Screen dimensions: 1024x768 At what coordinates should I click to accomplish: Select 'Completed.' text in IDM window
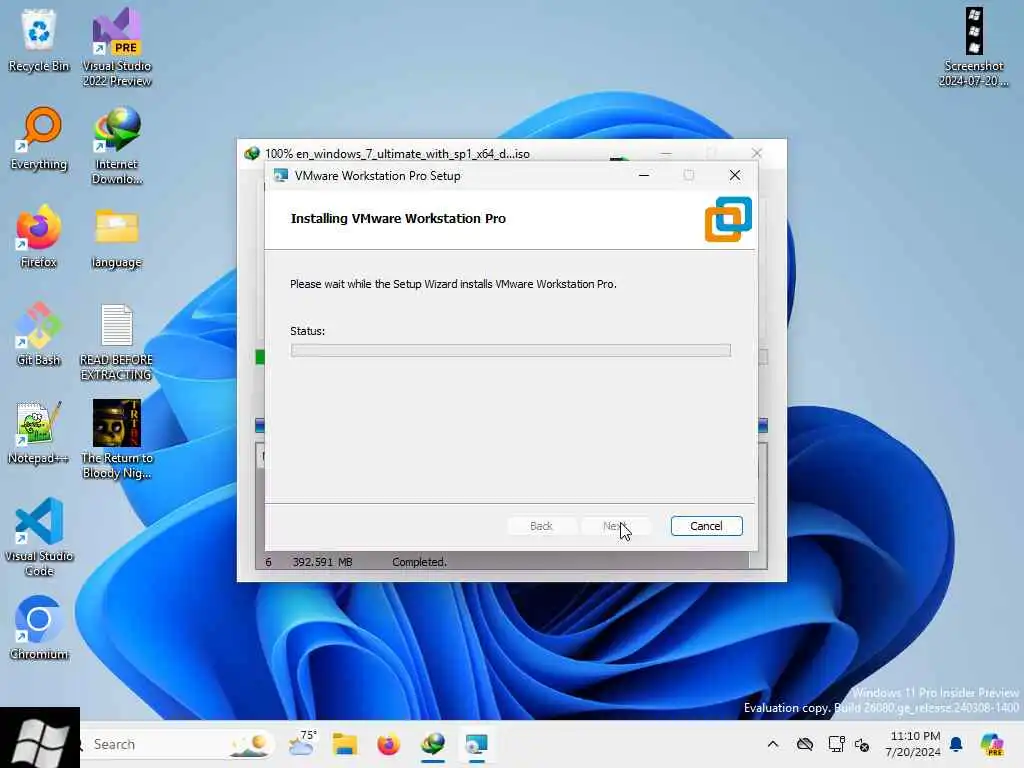click(x=419, y=562)
